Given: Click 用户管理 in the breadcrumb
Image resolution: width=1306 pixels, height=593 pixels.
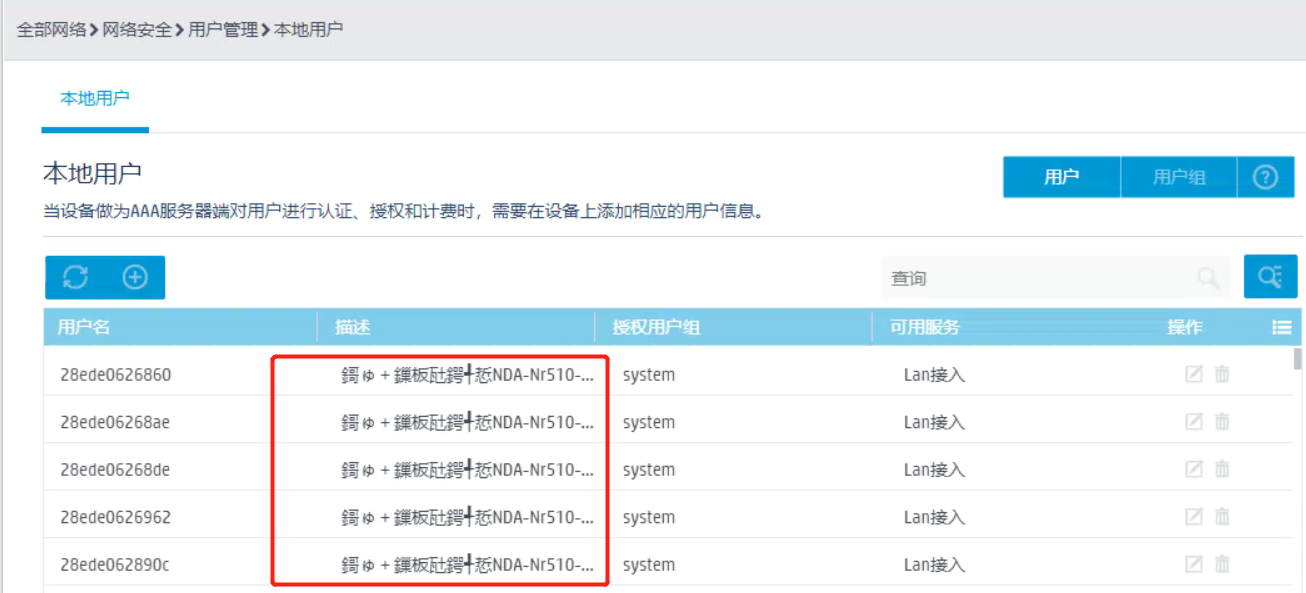Looking at the screenshot, I should 223,29.
